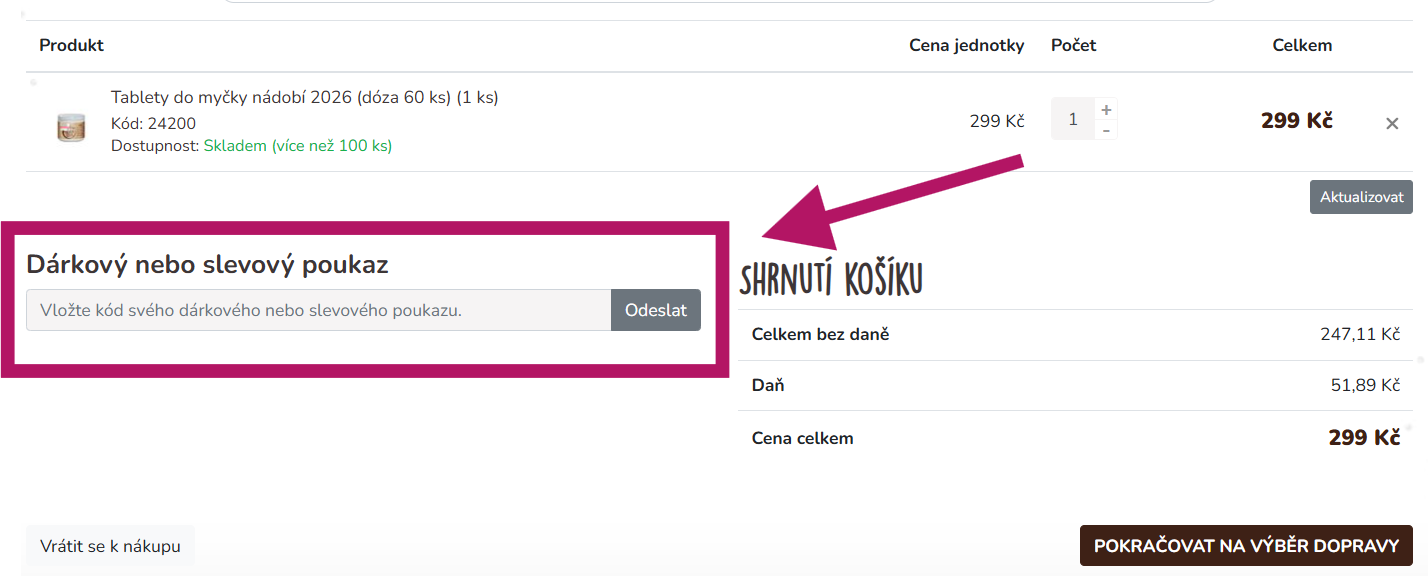The image size is (1428, 576).
Task: Click the Shrnutí košíku heading
Action: click(x=831, y=279)
